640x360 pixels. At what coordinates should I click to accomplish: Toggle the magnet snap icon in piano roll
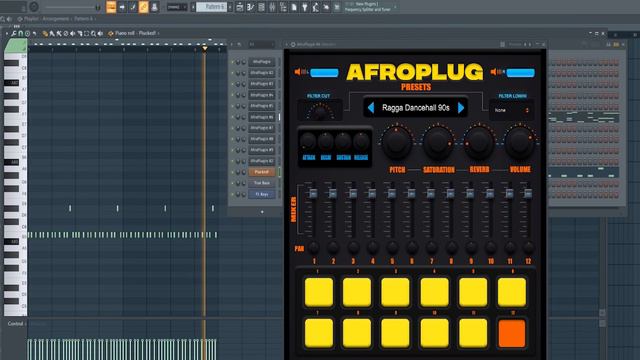tap(20, 33)
